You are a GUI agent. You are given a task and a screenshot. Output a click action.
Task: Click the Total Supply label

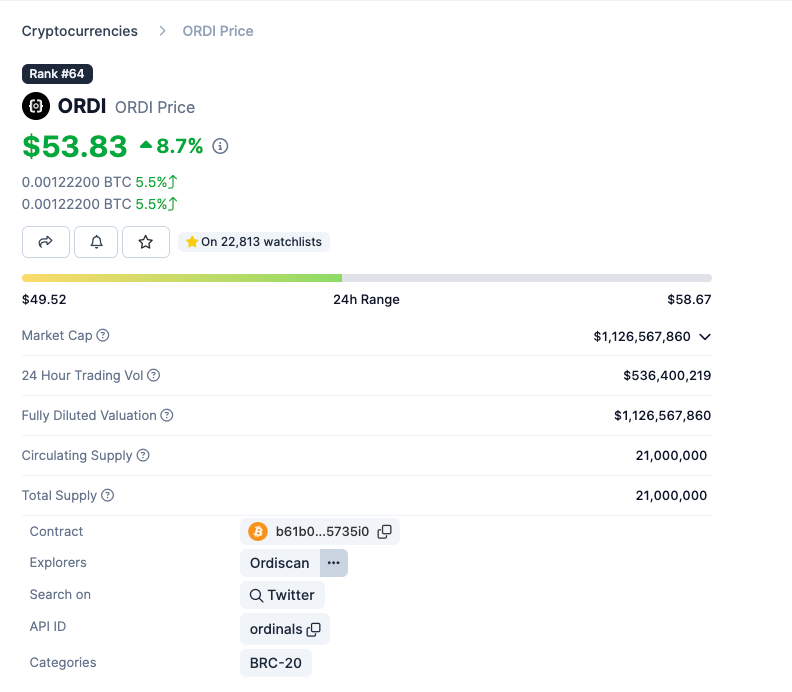pos(59,496)
